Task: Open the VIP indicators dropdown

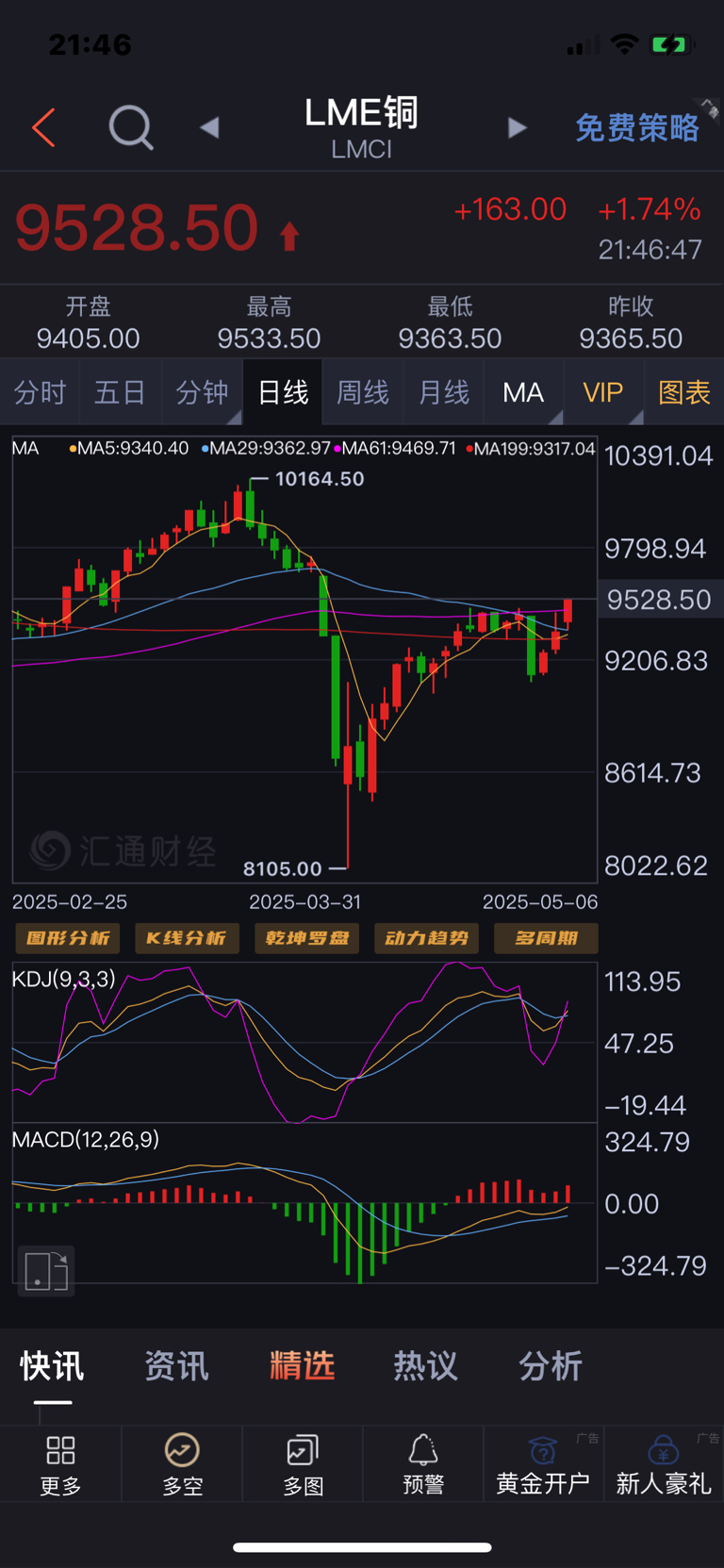Action: coord(603,392)
